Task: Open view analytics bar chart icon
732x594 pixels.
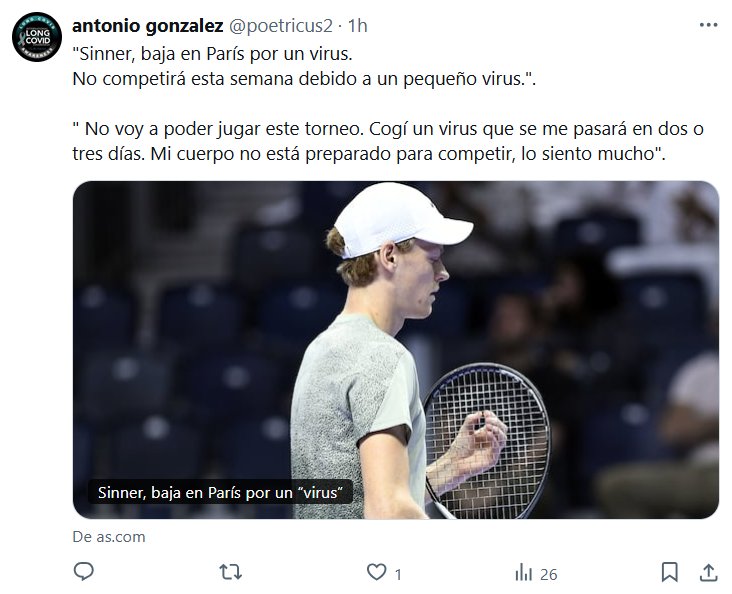Action: 523,572
